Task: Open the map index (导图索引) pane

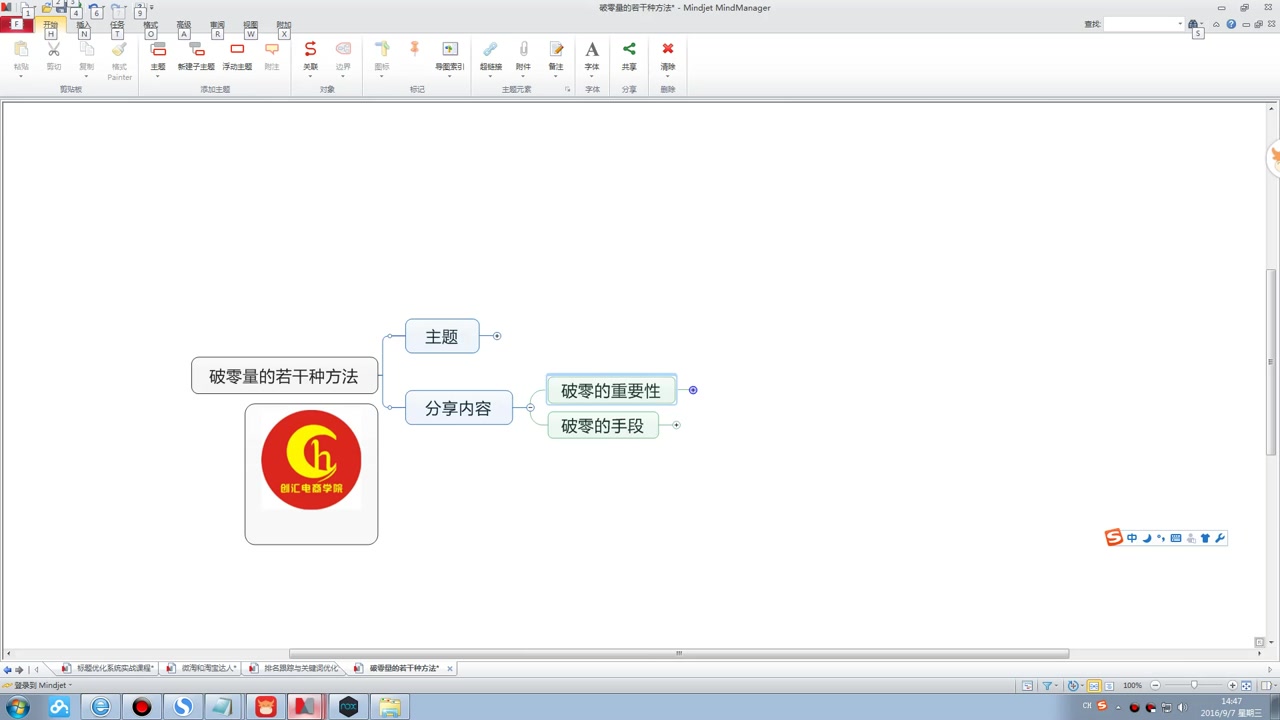Action: [450, 49]
